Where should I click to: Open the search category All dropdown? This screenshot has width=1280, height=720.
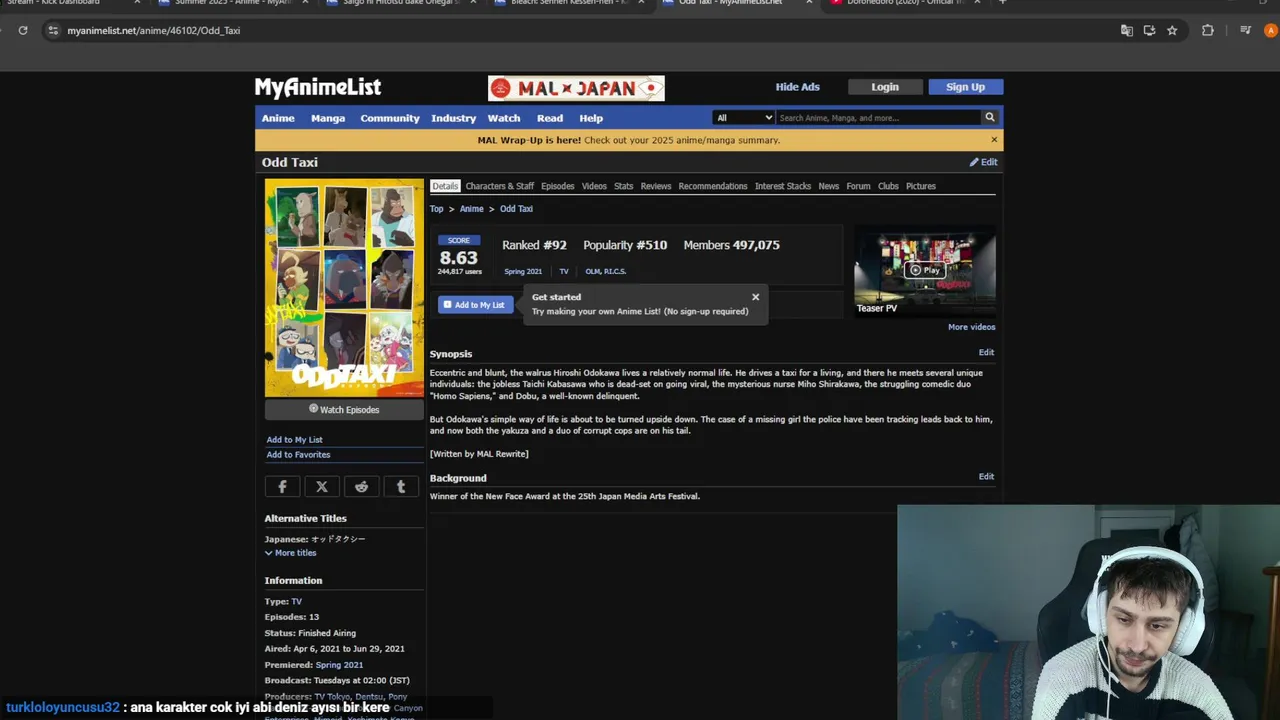pos(743,117)
